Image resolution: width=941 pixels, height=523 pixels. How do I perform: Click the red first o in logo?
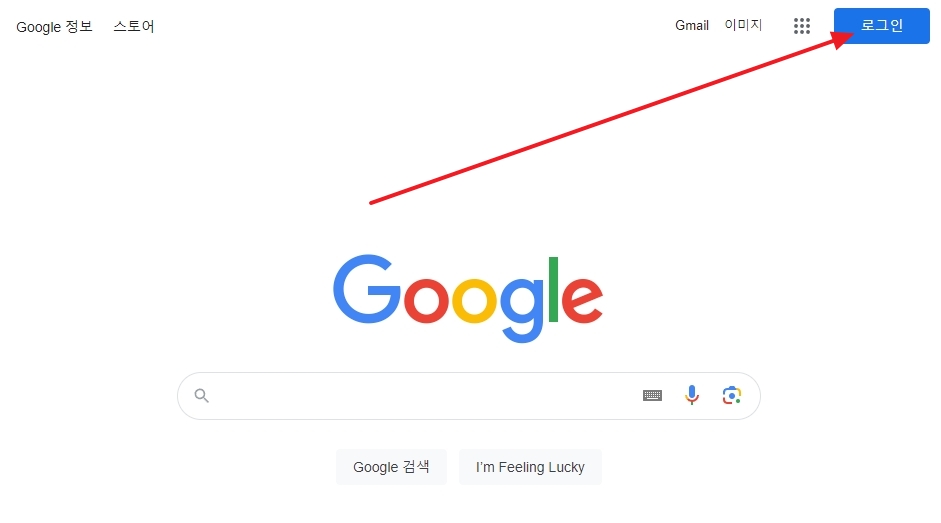click(426, 299)
